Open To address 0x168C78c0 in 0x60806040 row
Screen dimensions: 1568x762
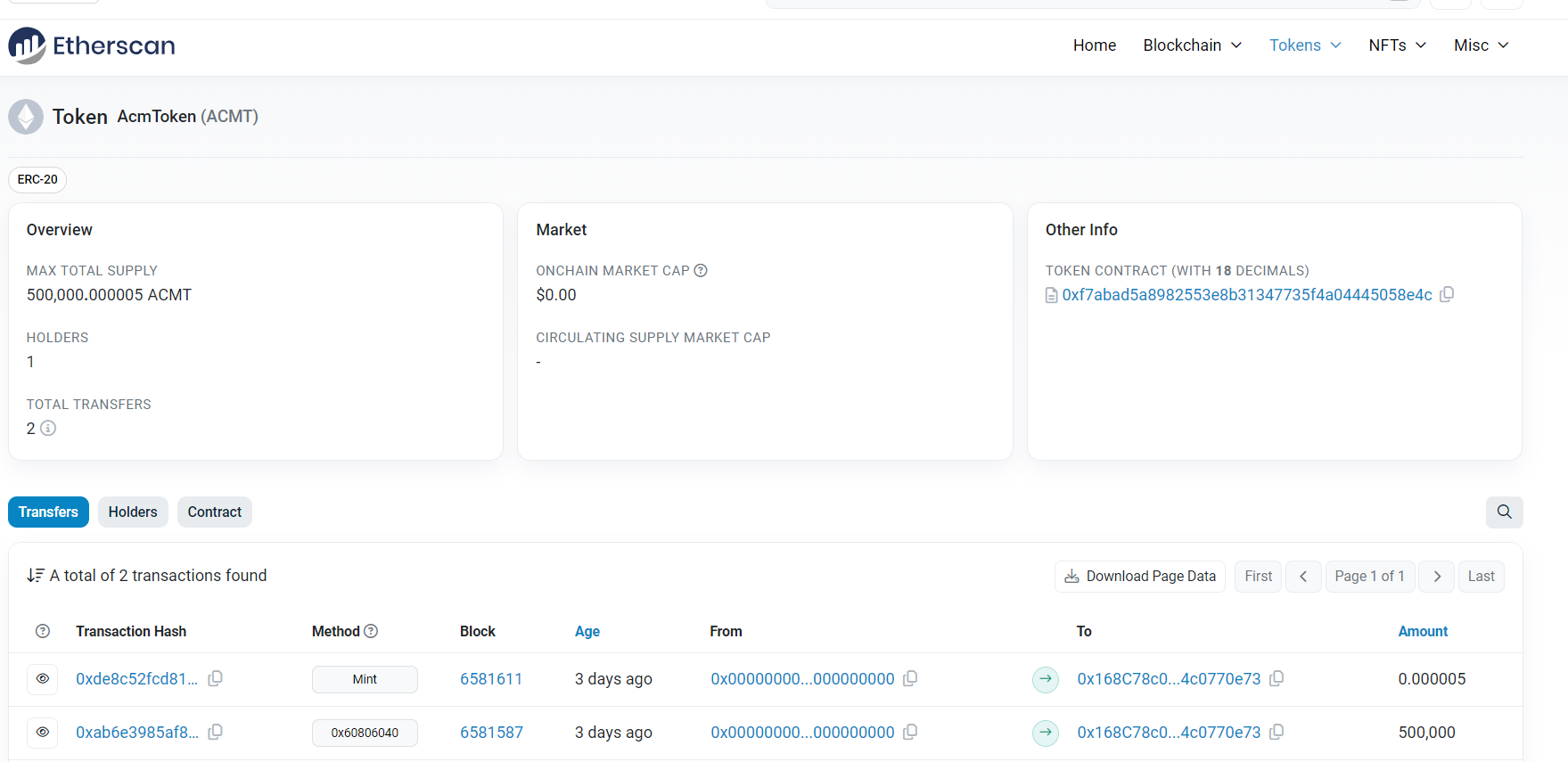coord(1169,733)
